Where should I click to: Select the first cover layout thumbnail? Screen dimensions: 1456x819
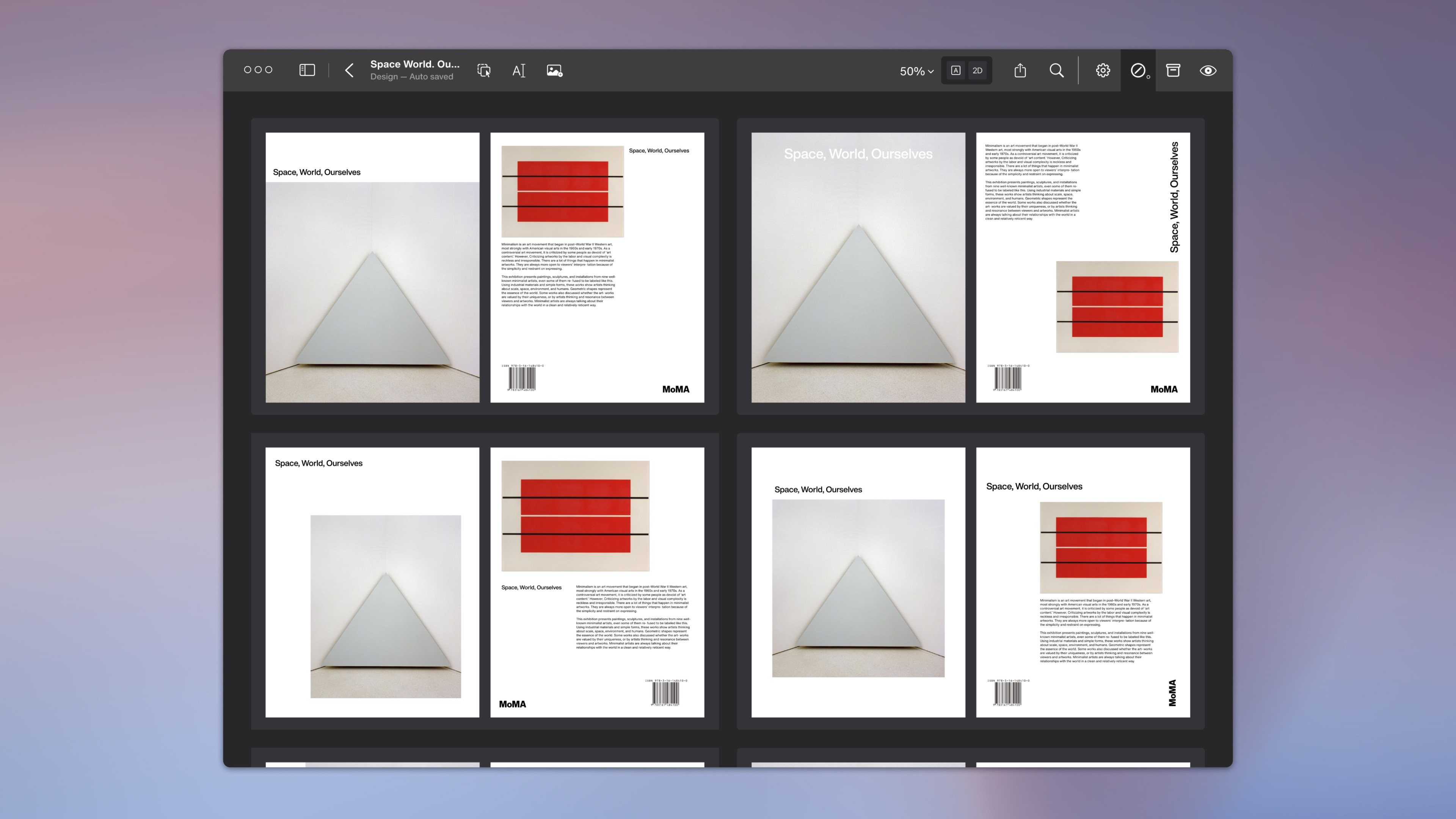point(485,267)
